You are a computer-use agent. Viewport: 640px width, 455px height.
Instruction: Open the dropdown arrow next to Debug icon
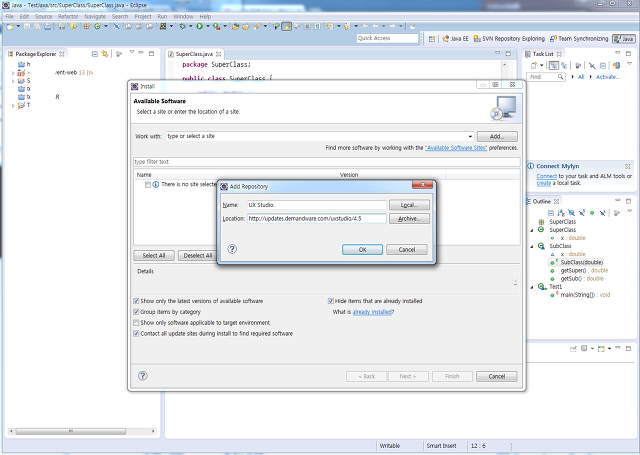pyautogui.click(x=190, y=27)
